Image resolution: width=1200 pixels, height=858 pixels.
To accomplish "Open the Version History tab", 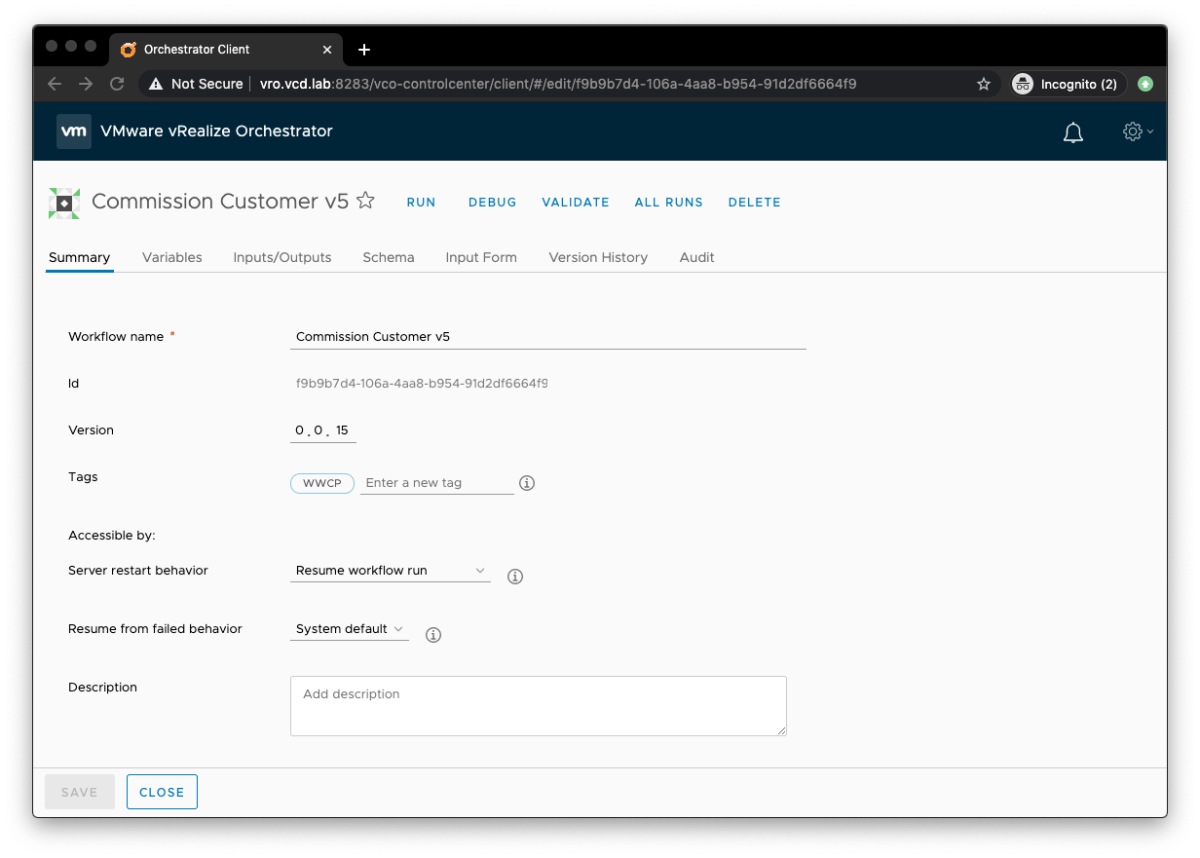I will [598, 257].
